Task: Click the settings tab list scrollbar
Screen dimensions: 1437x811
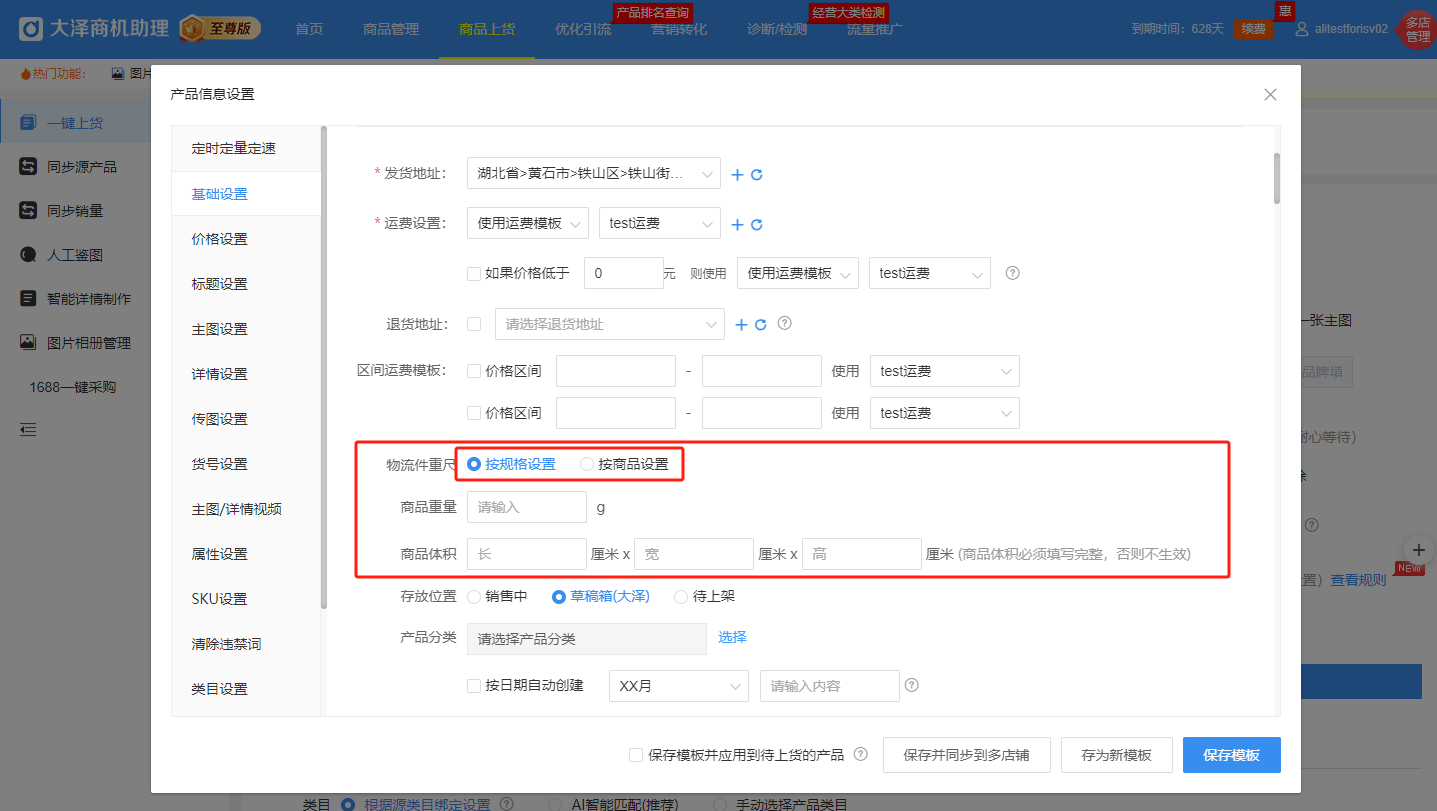Action: [x=323, y=367]
